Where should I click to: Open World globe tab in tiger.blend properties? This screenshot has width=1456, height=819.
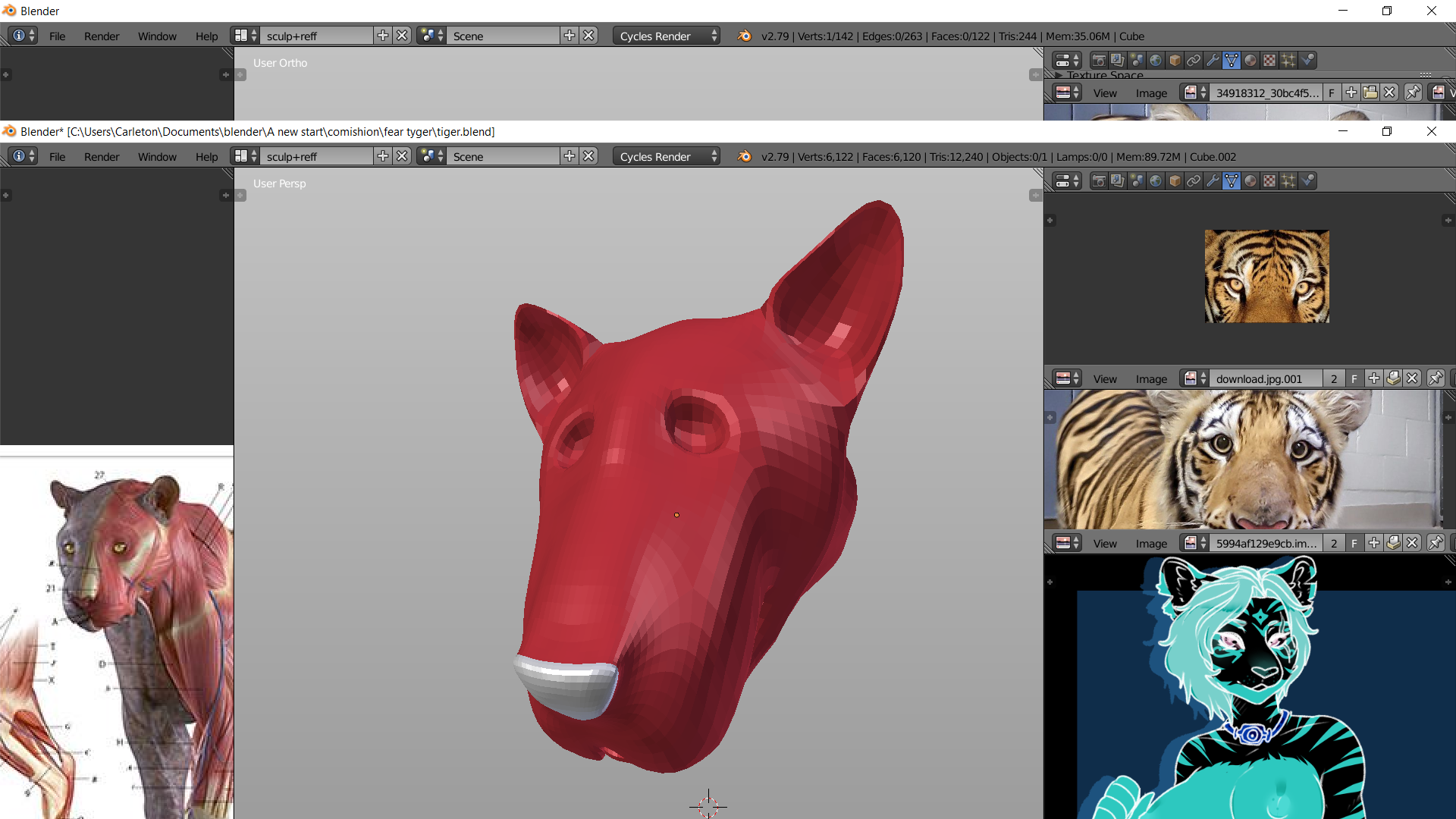[1156, 180]
